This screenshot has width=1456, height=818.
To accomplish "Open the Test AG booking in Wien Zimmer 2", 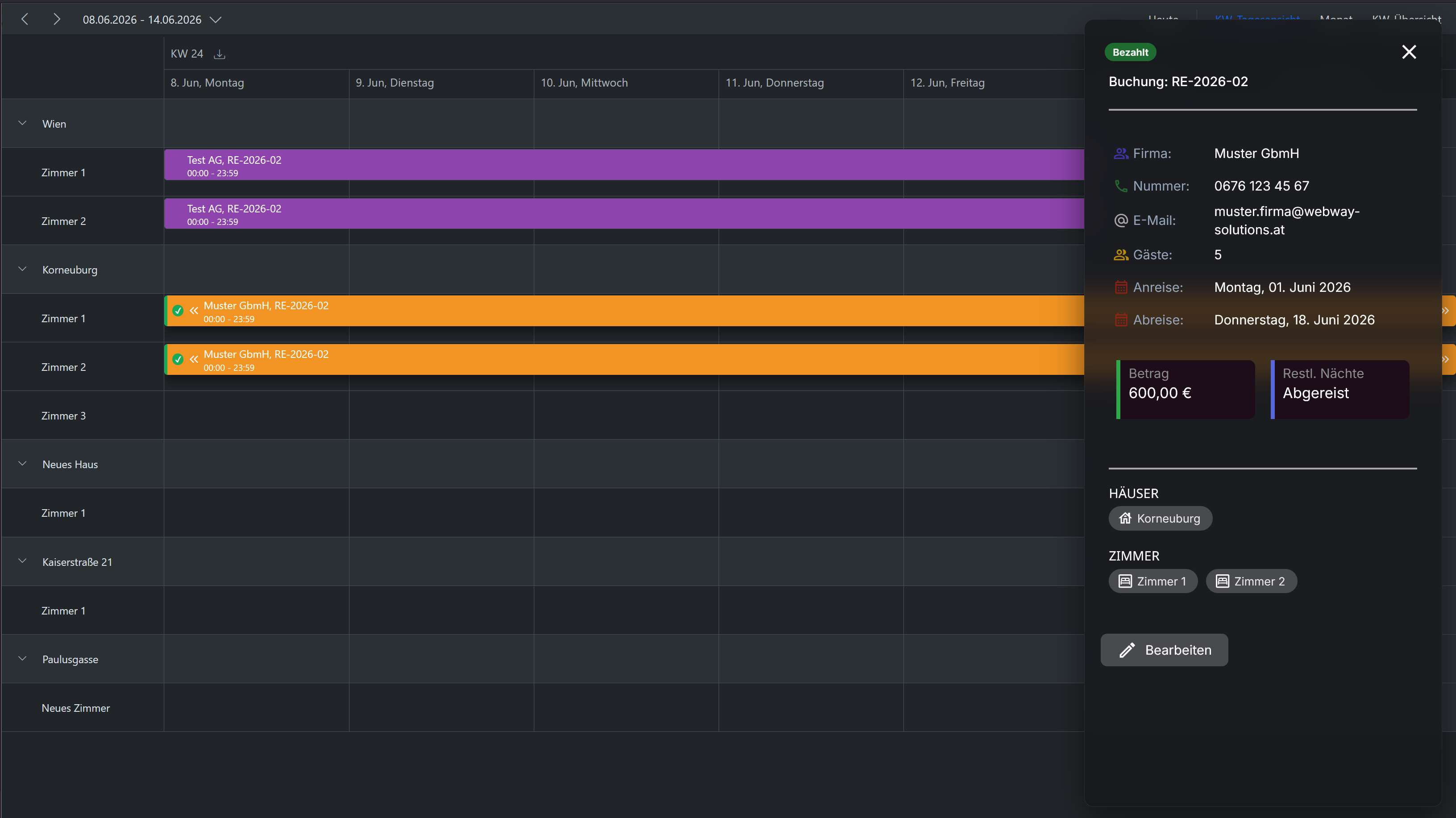I will coord(624,214).
